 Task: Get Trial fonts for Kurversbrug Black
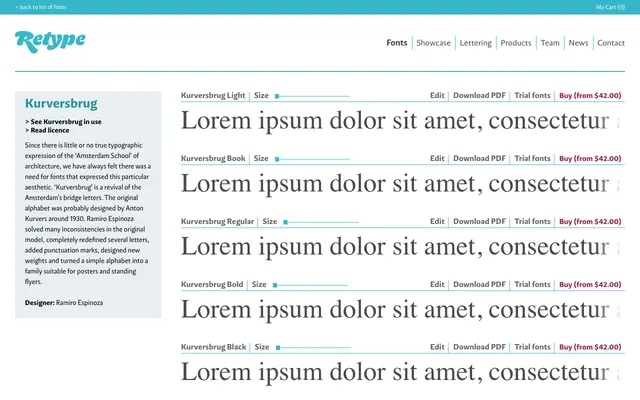coord(532,347)
